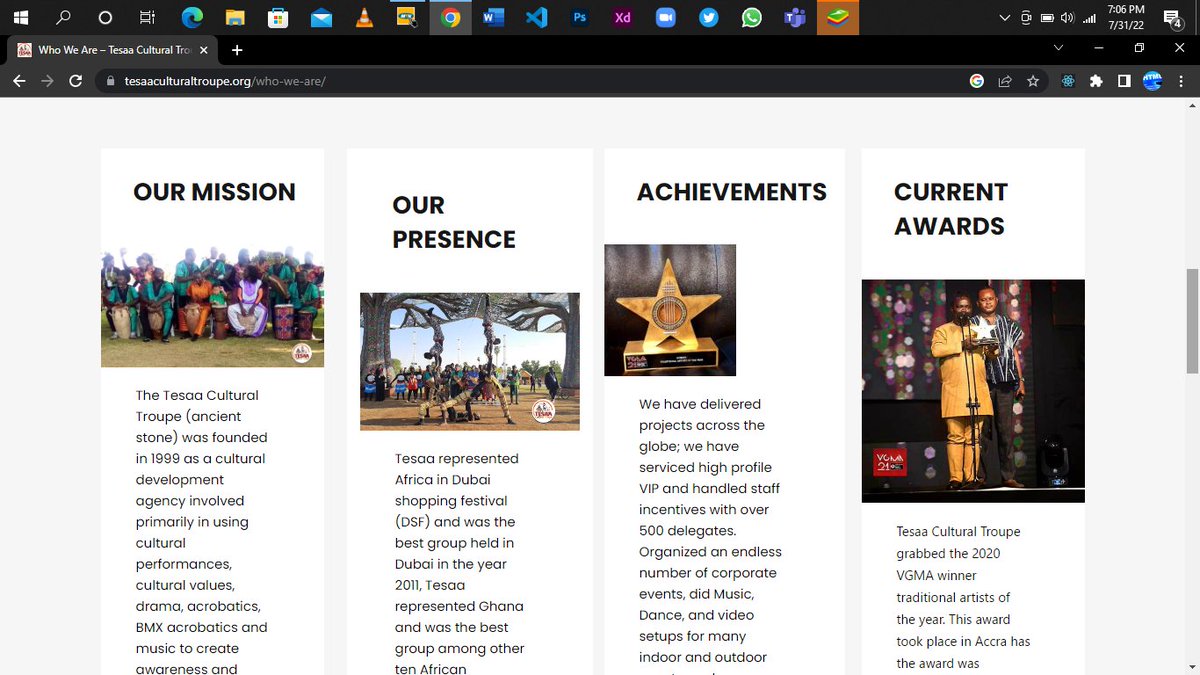Click the text 'VGMA winner'

(x=937, y=575)
